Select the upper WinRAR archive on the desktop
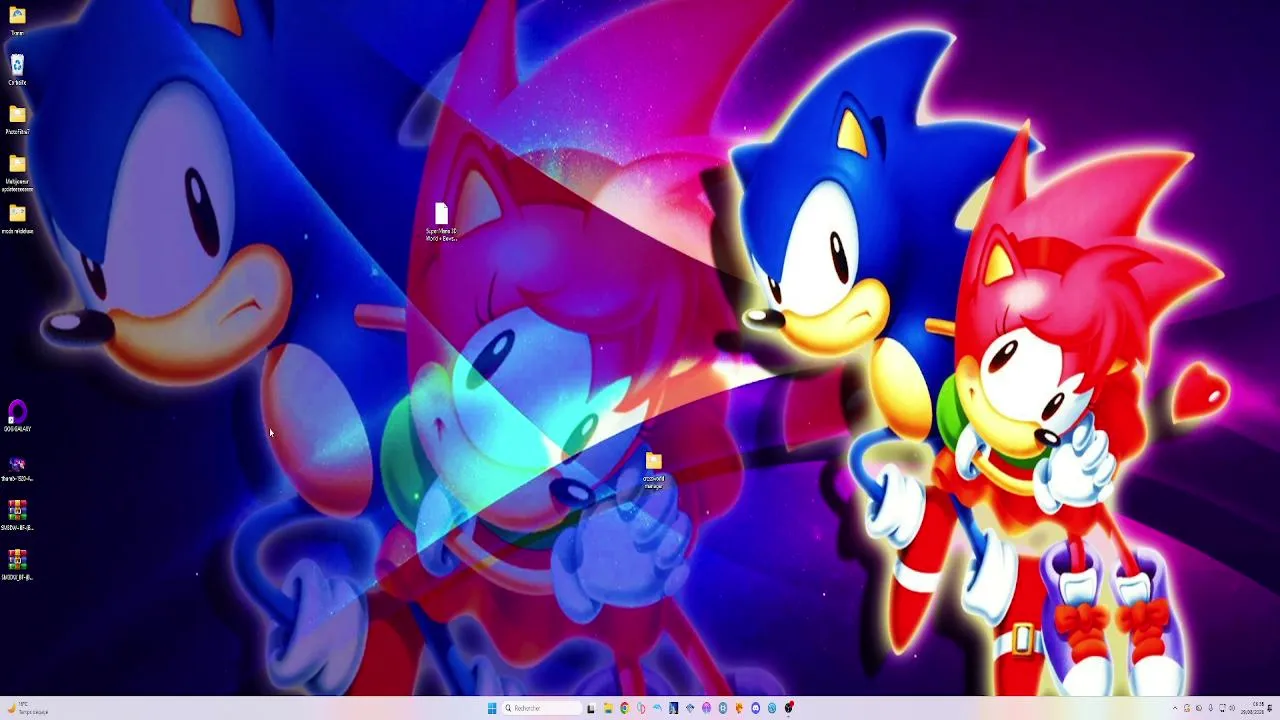The image size is (1280, 720). point(17,516)
